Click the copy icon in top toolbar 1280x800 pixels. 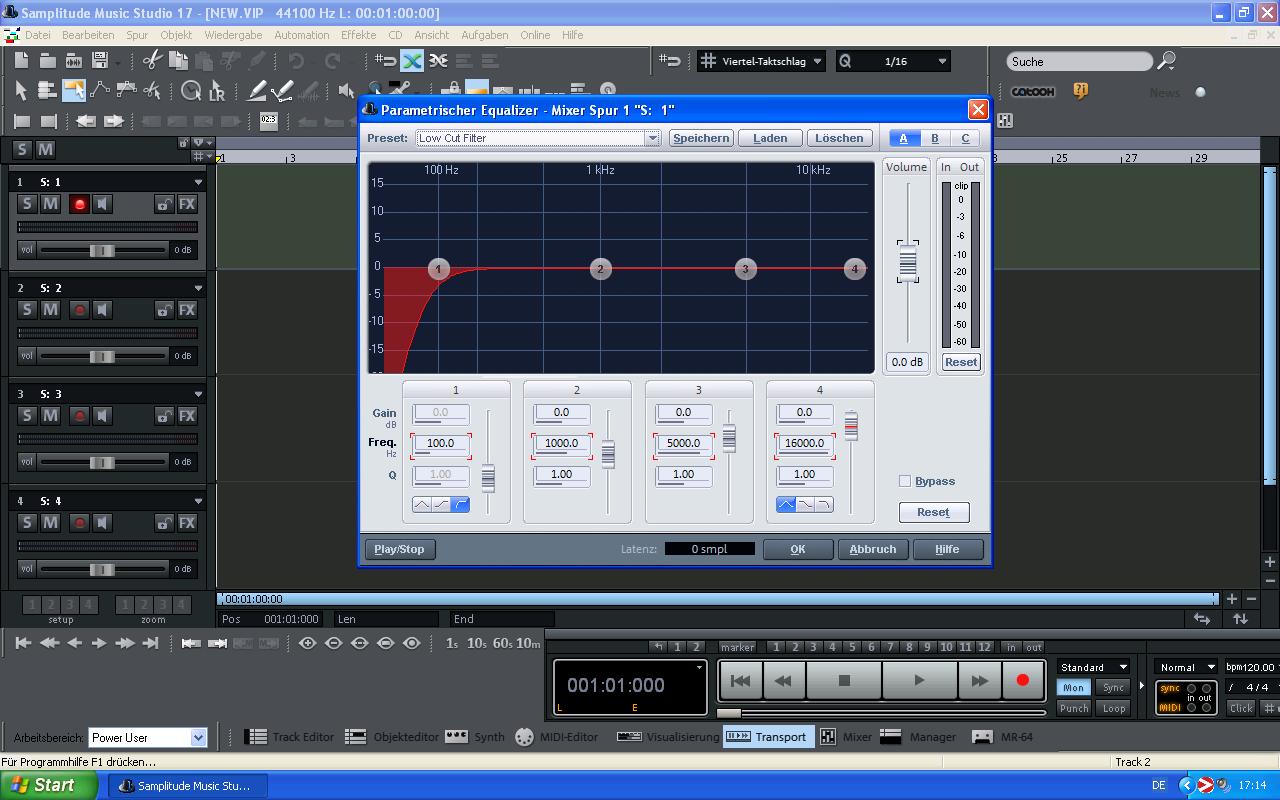[x=178, y=61]
